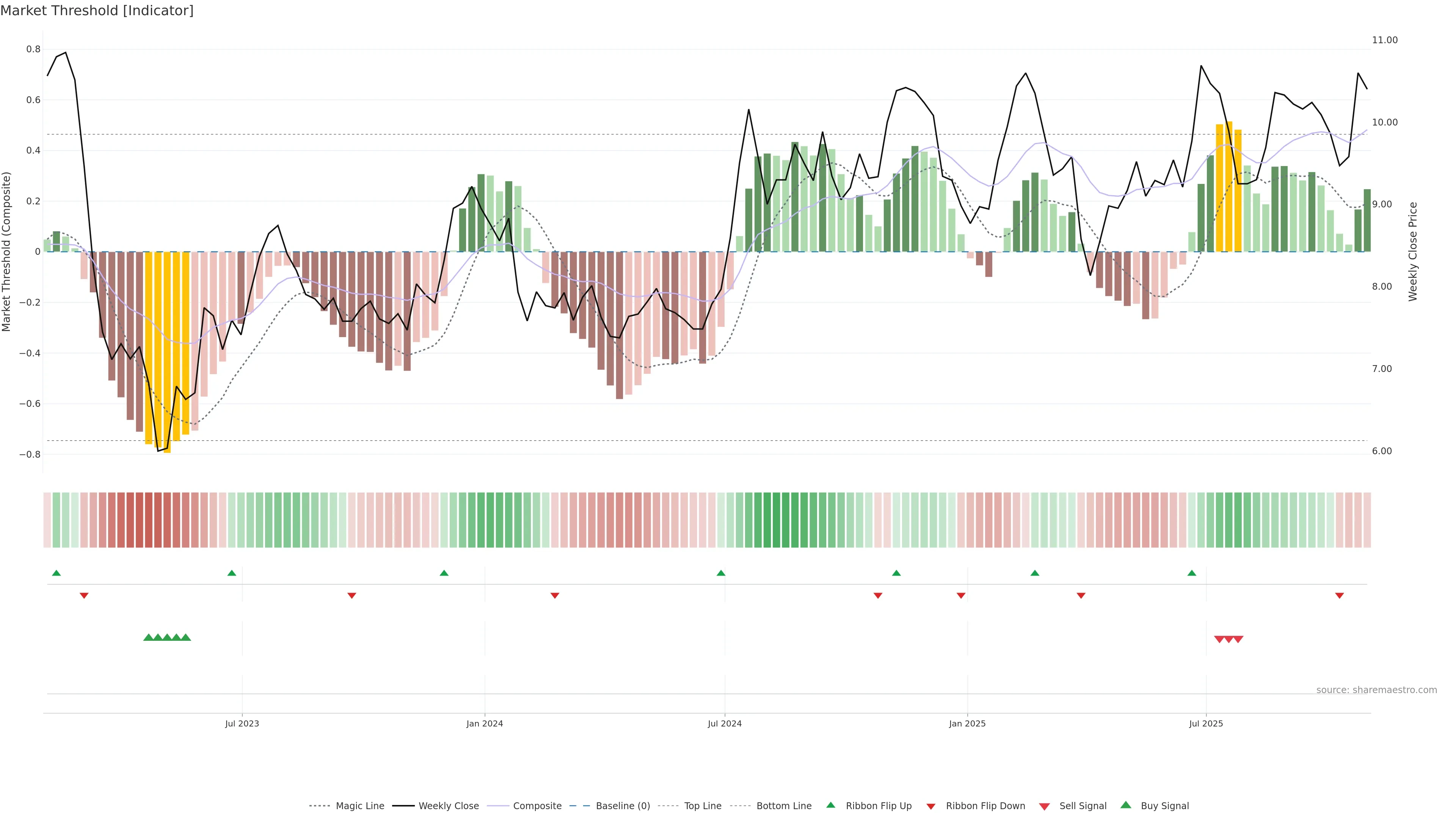Click the source: sharemaestro.com text
1456x819 pixels.
1376,690
